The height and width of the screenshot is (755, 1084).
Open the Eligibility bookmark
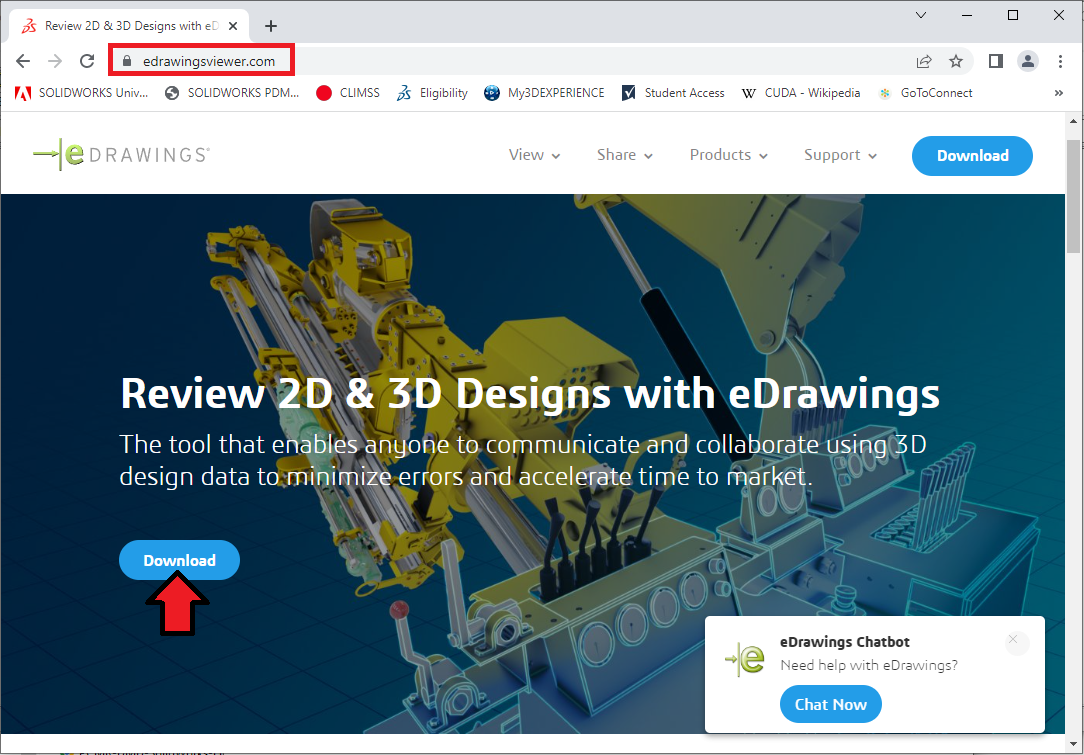point(432,93)
